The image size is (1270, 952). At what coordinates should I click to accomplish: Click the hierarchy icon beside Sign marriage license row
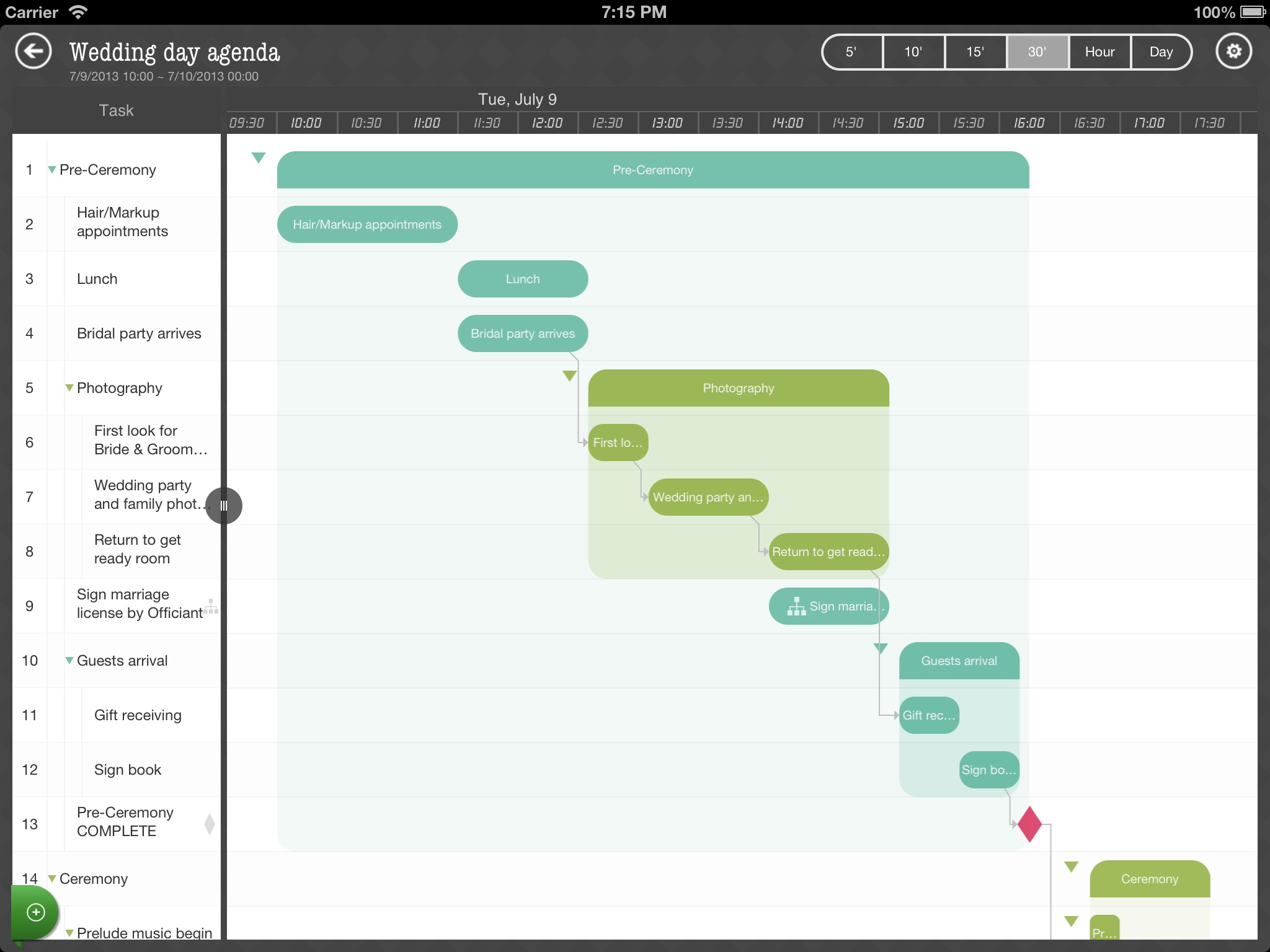(x=211, y=606)
